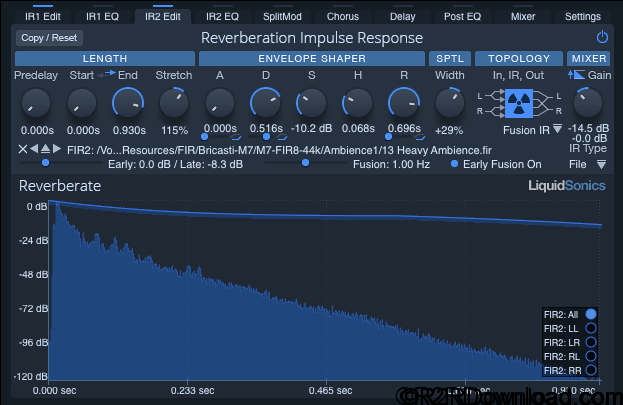
Task: Click the Release (R) knob
Action: (x=404, y=103)
